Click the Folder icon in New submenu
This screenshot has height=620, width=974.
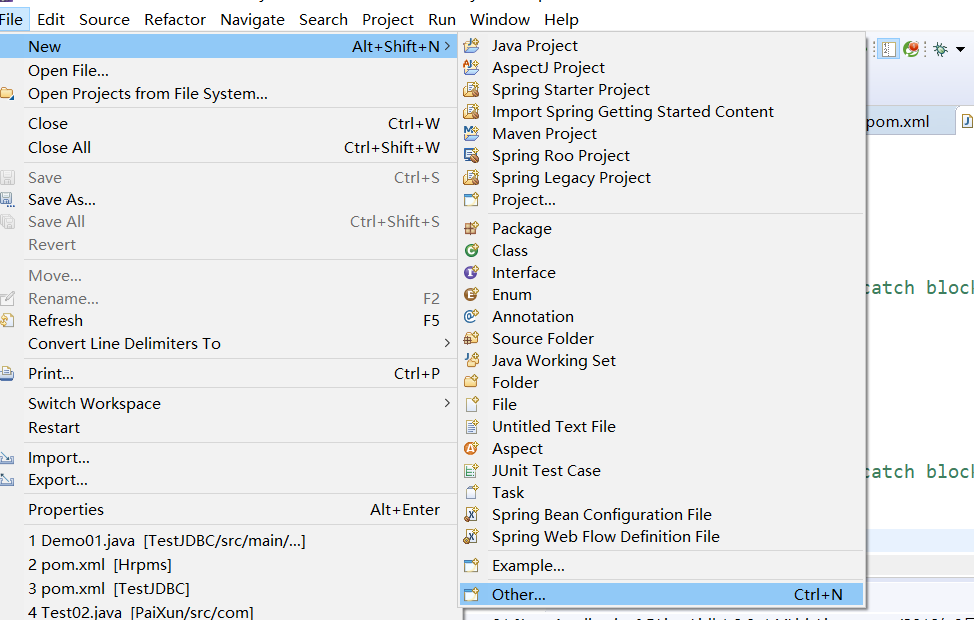coord(471,382)
